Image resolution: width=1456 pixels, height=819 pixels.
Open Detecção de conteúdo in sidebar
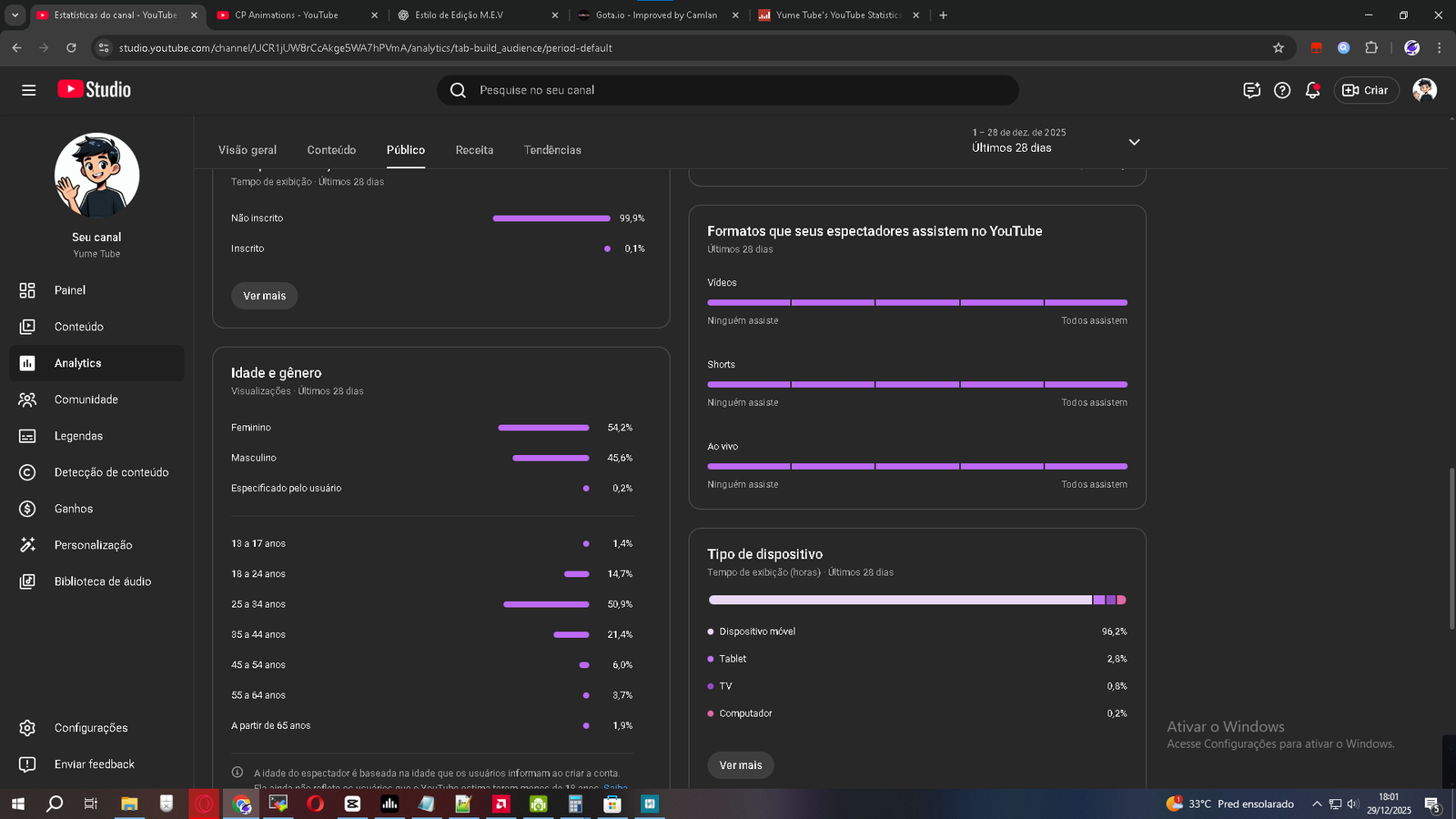pyautogui.click(x=111, y=472)
